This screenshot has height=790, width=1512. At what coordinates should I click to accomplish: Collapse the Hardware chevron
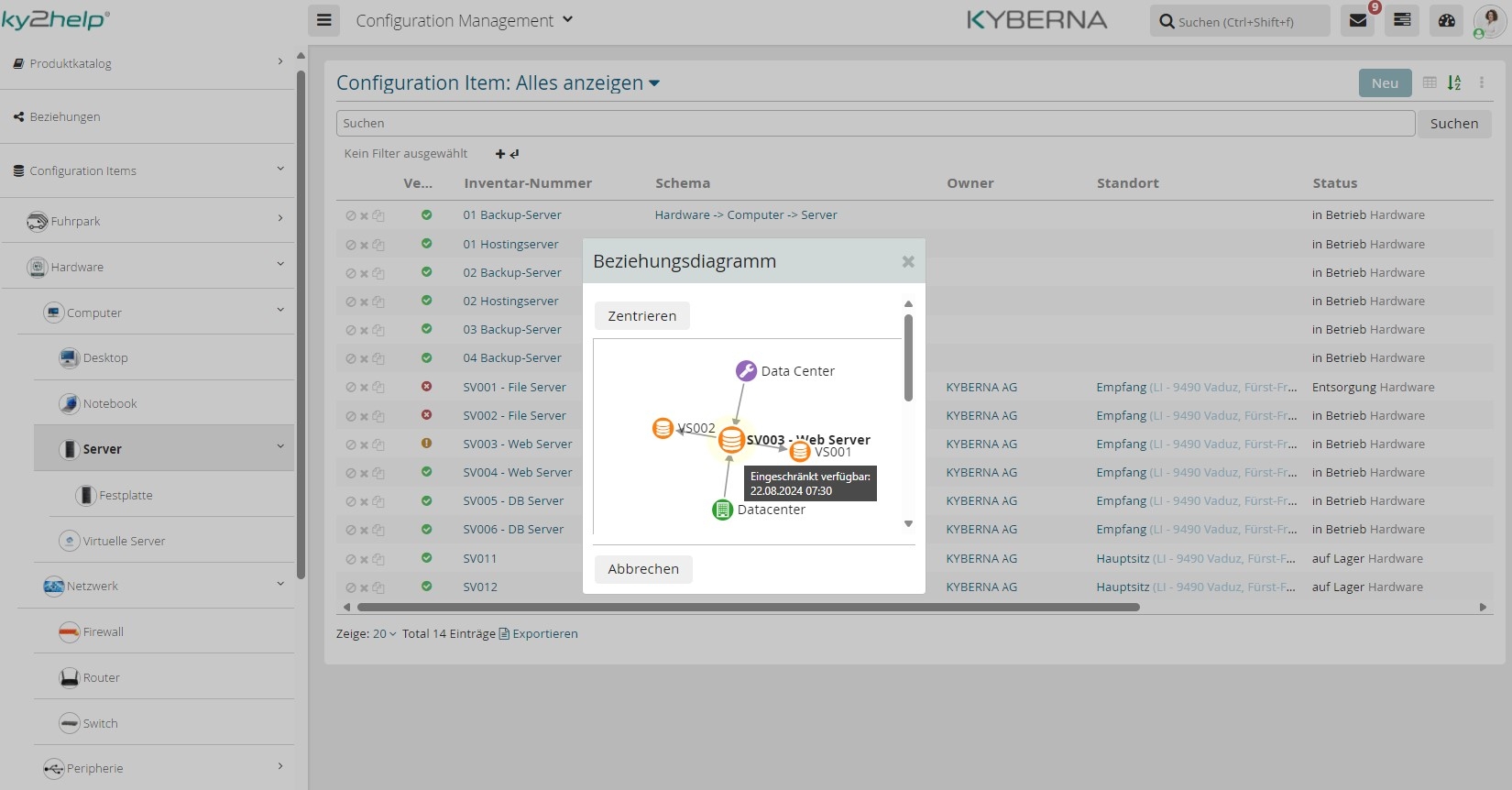pos(280,264)
